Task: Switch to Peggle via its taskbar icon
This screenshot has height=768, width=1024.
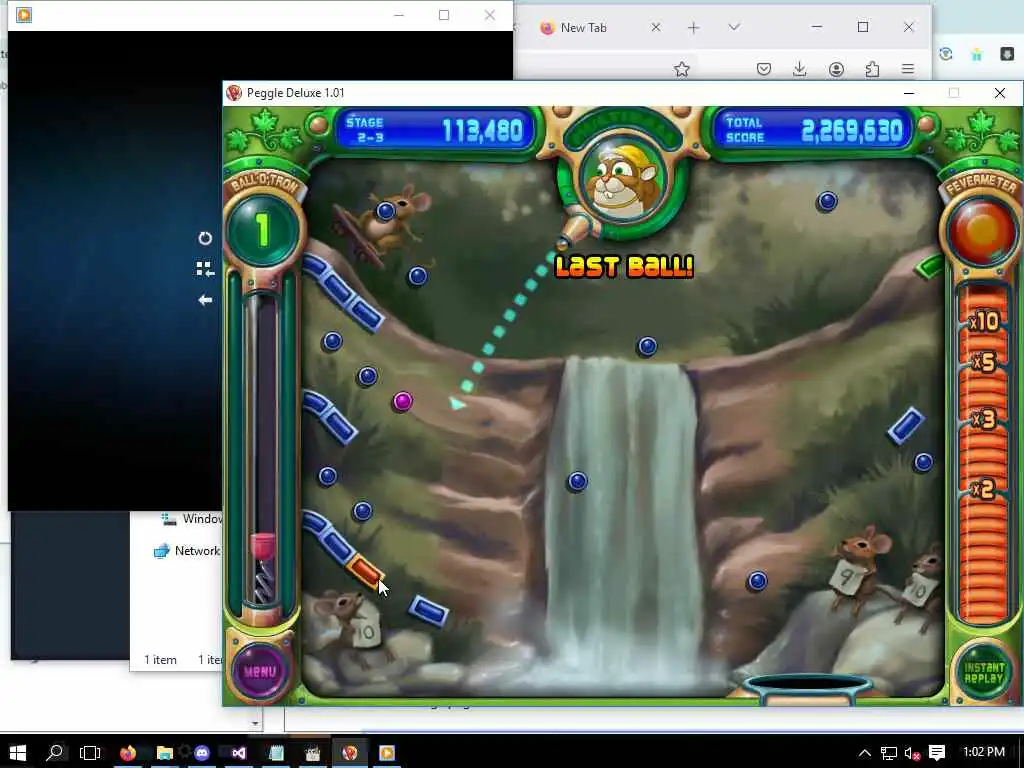Action: point(349,753)
